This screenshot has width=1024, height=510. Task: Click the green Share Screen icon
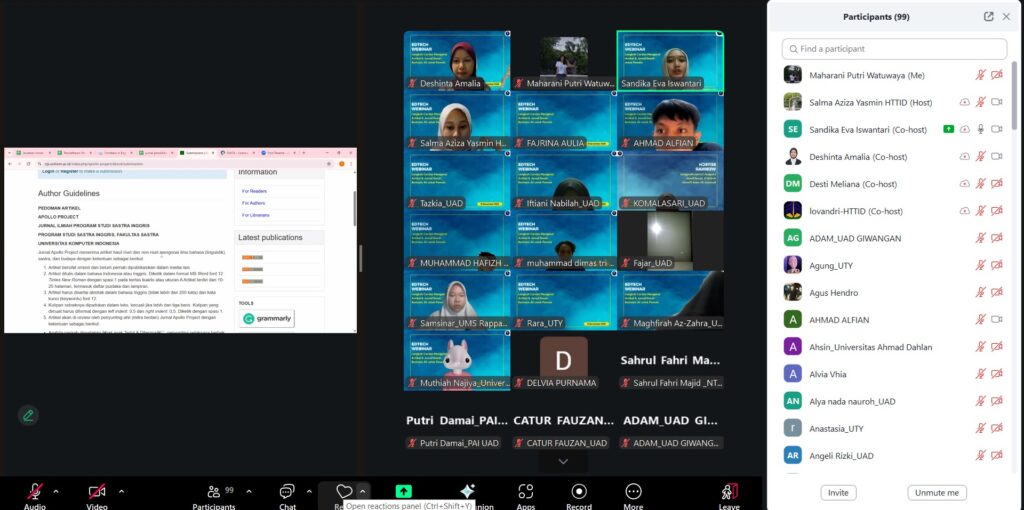click(x=403, y=491)
